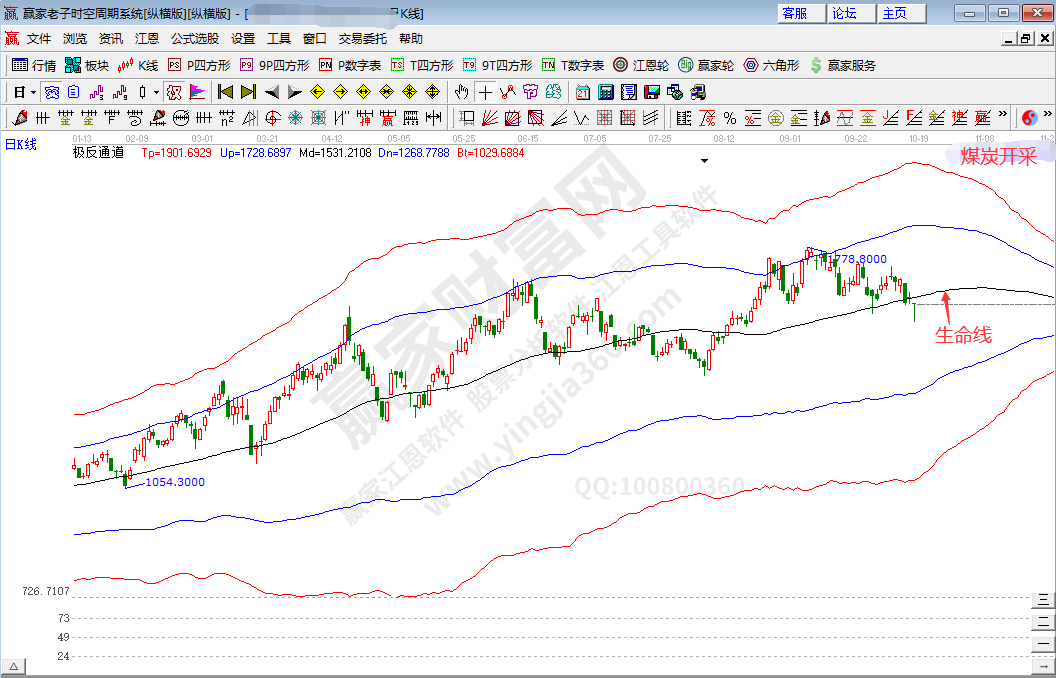Screen dimensions: 1056x678
Task: Open the 行情 market quotes view
Action: [x=34, y=65]
